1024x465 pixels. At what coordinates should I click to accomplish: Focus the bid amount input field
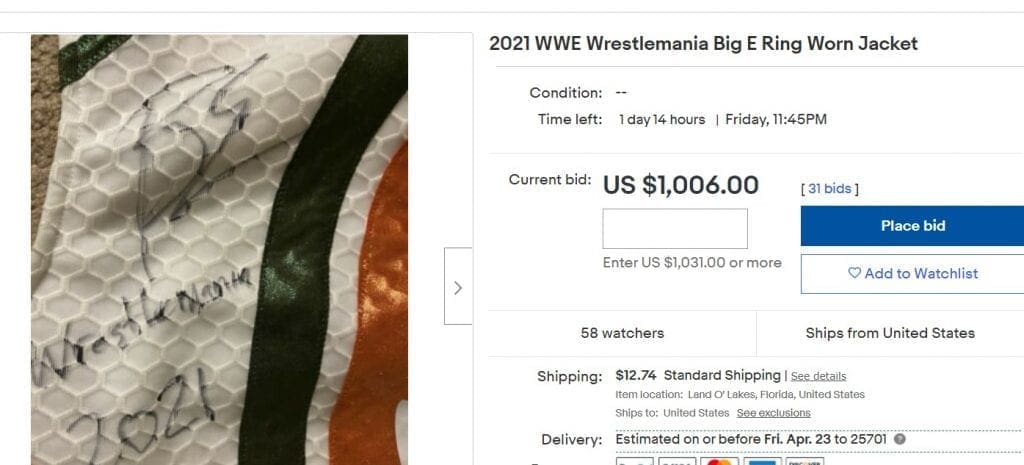coord(675,229)
